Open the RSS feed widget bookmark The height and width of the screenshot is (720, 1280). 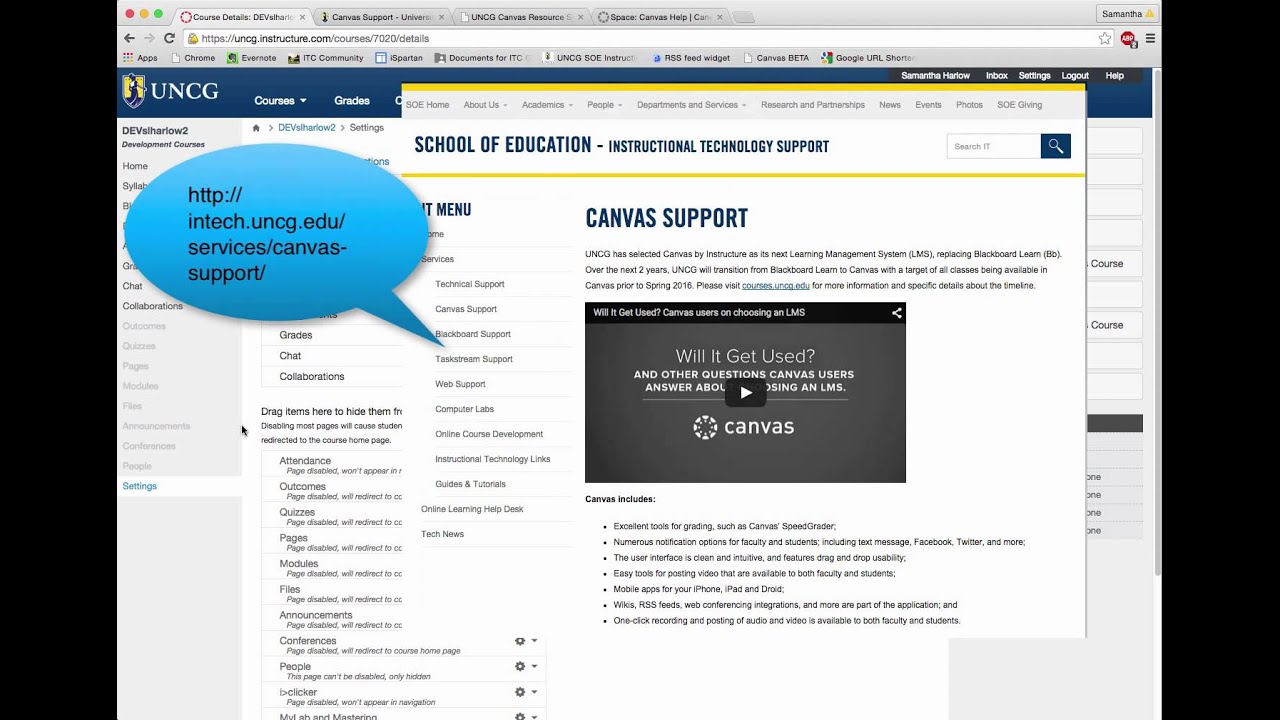691,58
